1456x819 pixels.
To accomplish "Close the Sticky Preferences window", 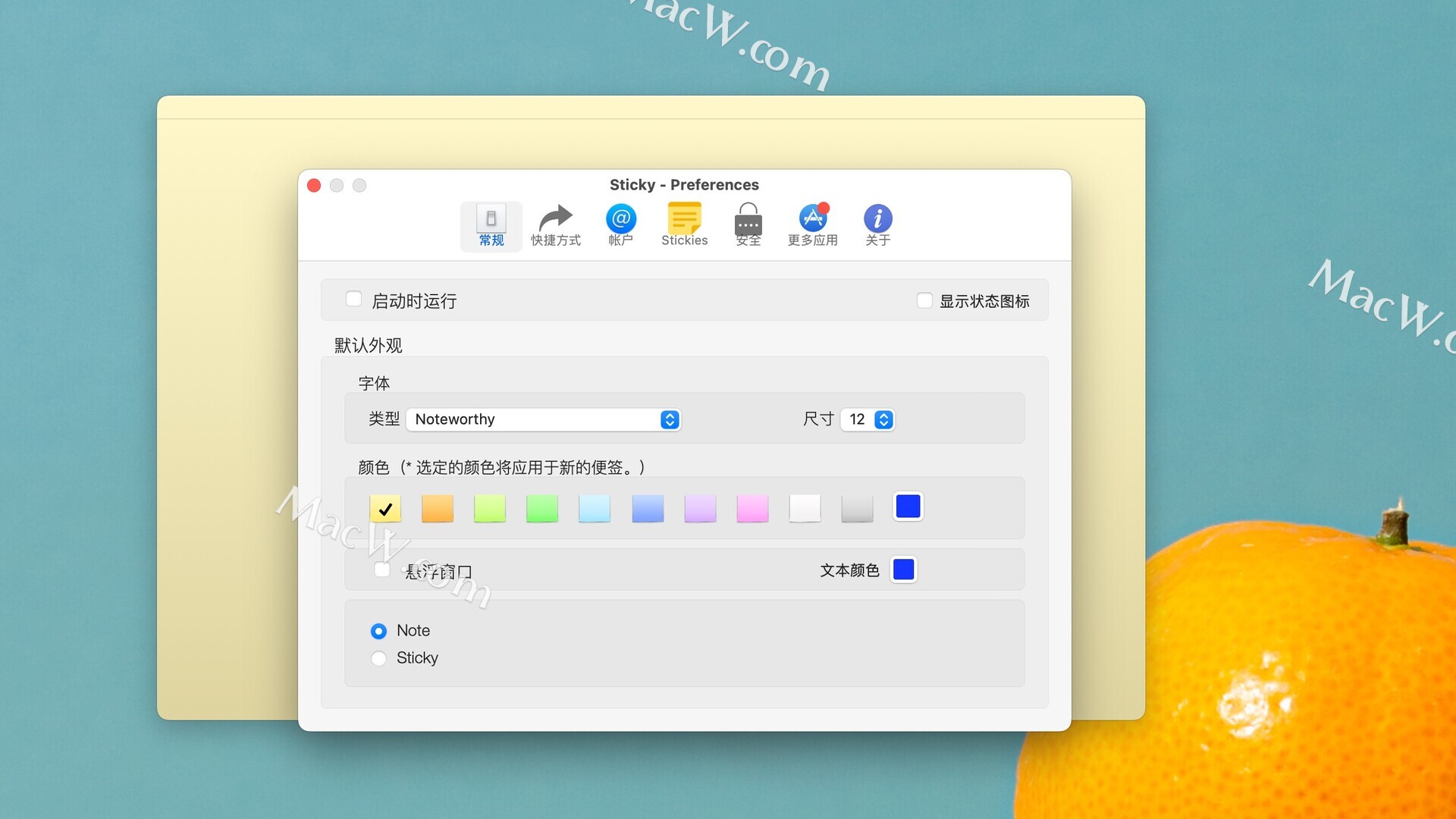I will pos(314,185).
